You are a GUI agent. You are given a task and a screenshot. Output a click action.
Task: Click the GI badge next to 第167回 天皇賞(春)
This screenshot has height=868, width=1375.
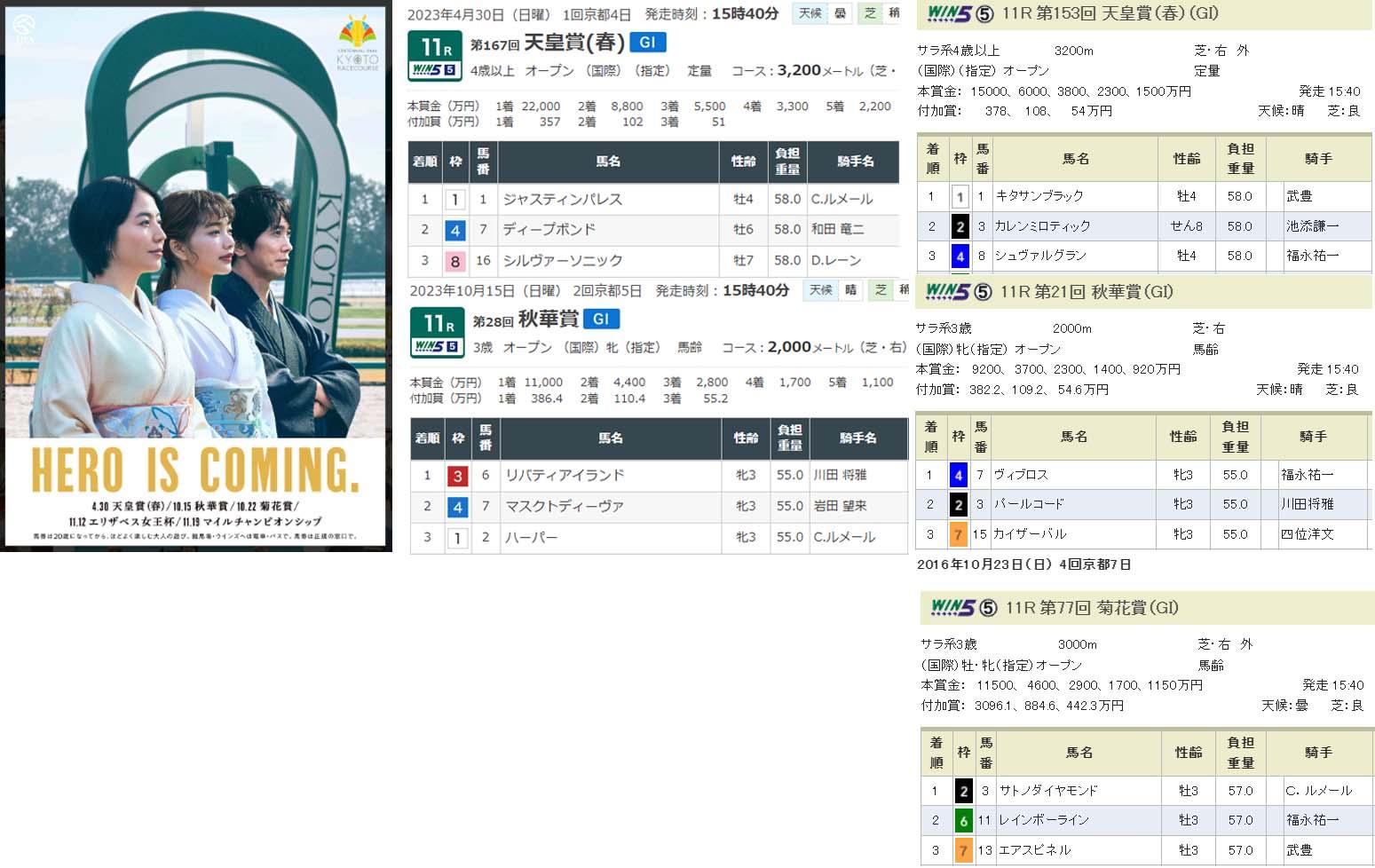(x=647, y=43)
